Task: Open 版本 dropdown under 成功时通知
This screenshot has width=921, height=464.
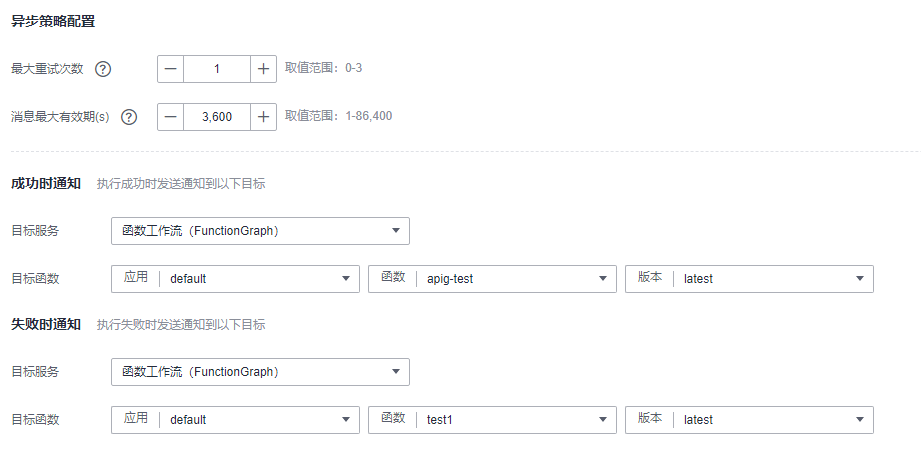Action: point(749,279)
